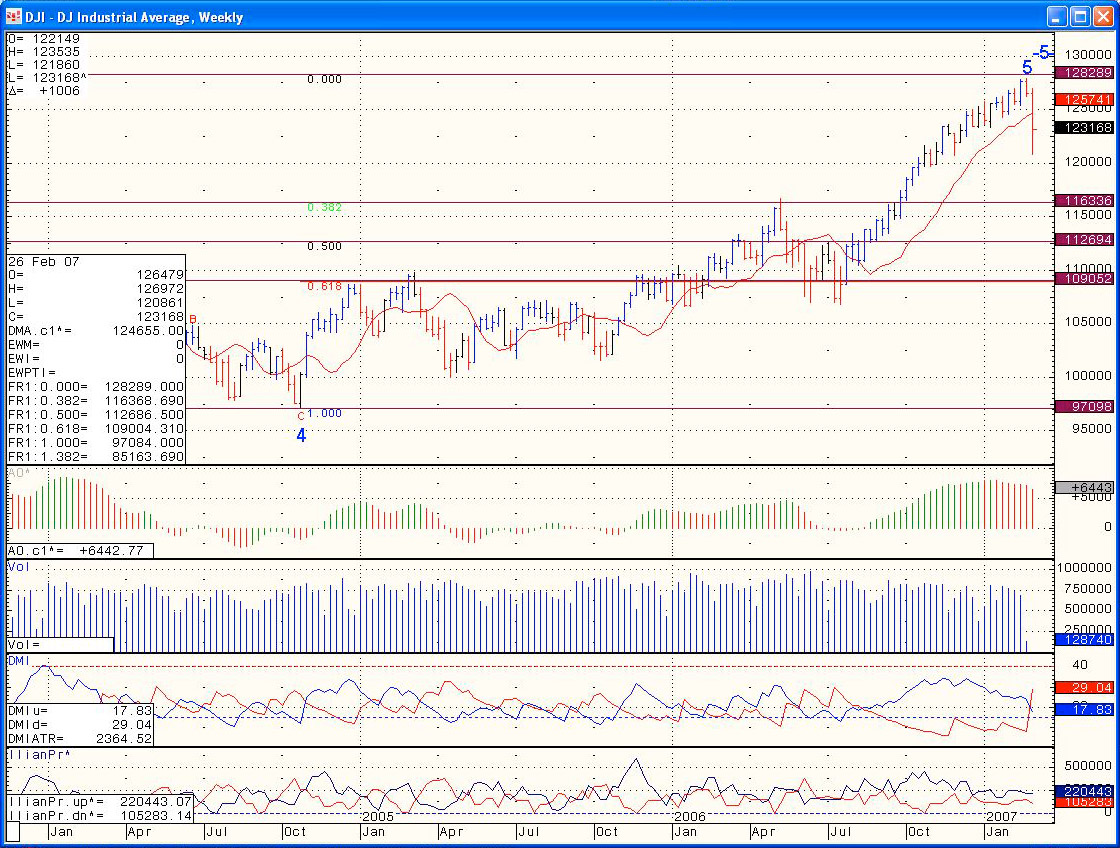Click the small box at bottom-left of time axis

pos(13,831)
